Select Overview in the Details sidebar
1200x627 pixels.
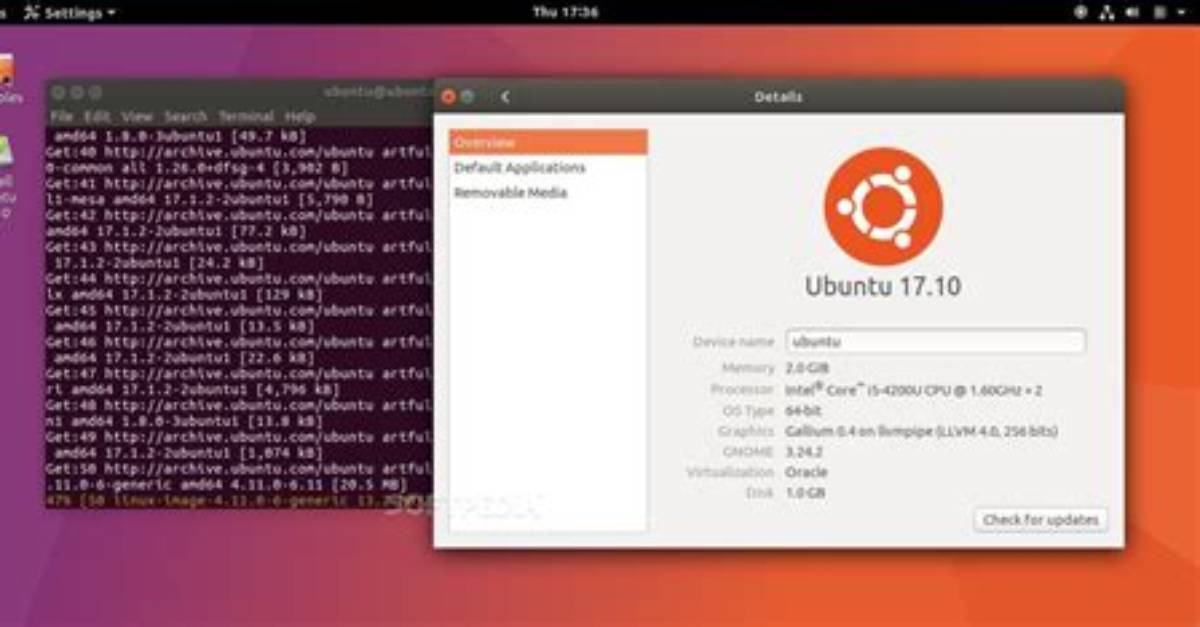point(548,143)
